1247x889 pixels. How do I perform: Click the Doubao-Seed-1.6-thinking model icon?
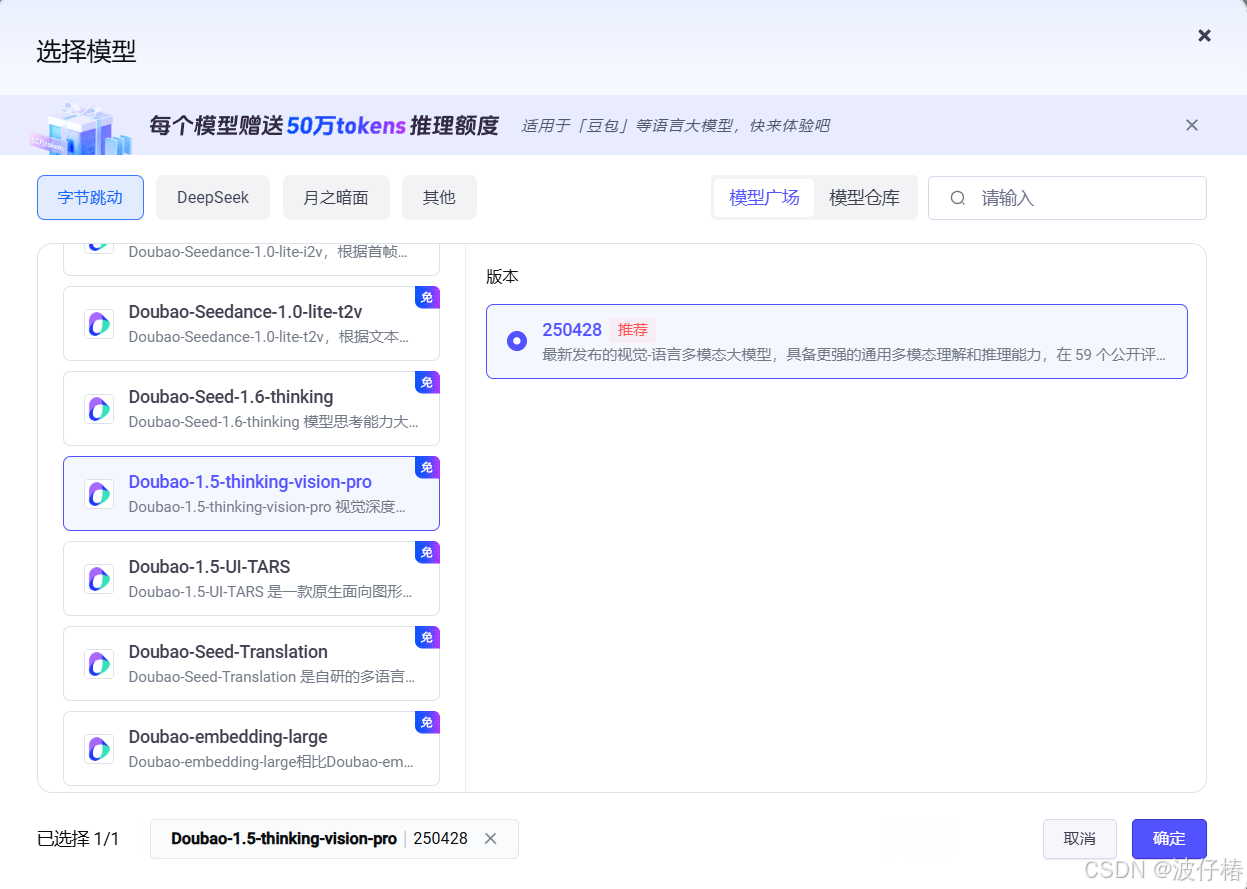pos(99,408)
